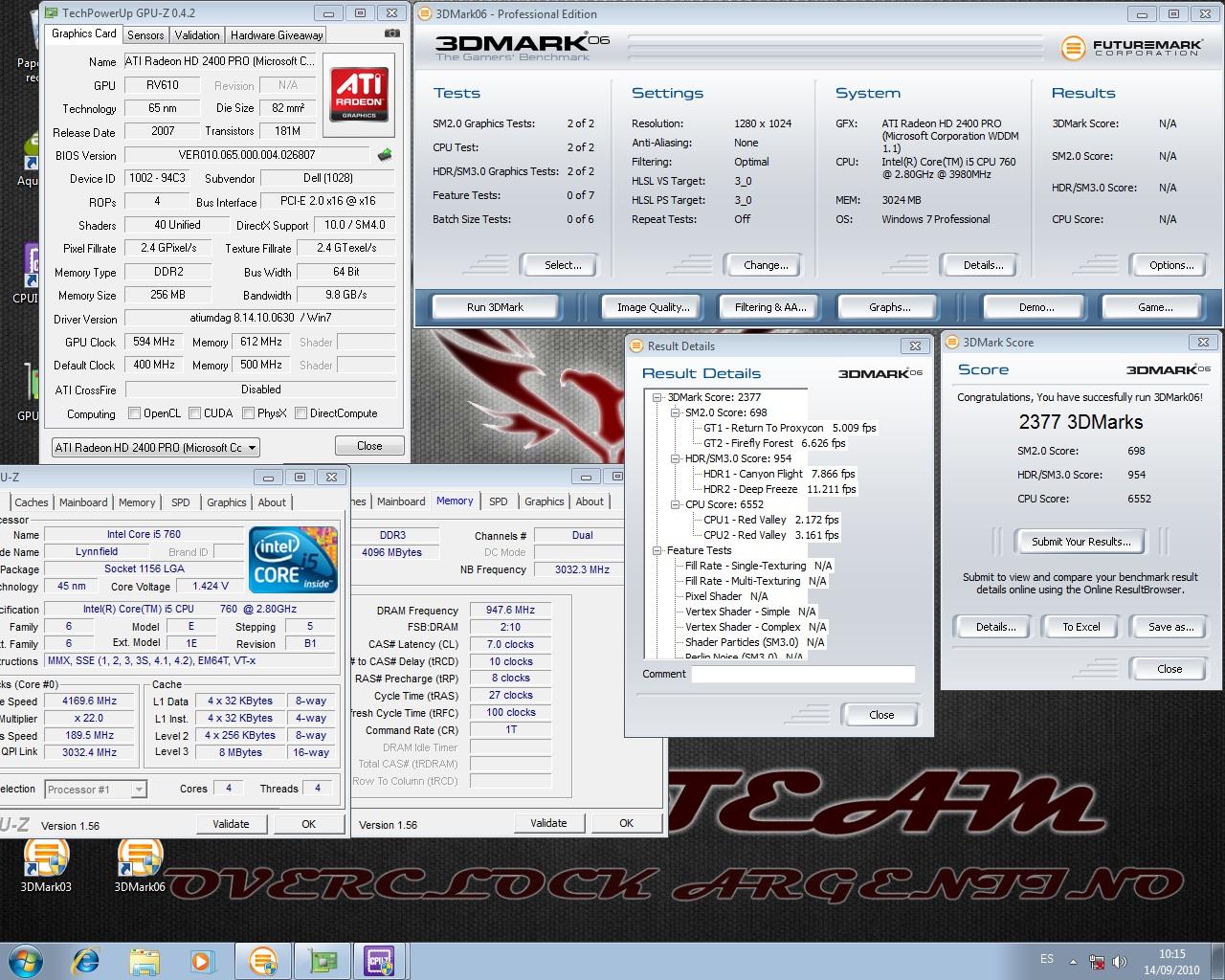Click the To Excel button
This screenshot has height=980, width=1225.
1081,627
